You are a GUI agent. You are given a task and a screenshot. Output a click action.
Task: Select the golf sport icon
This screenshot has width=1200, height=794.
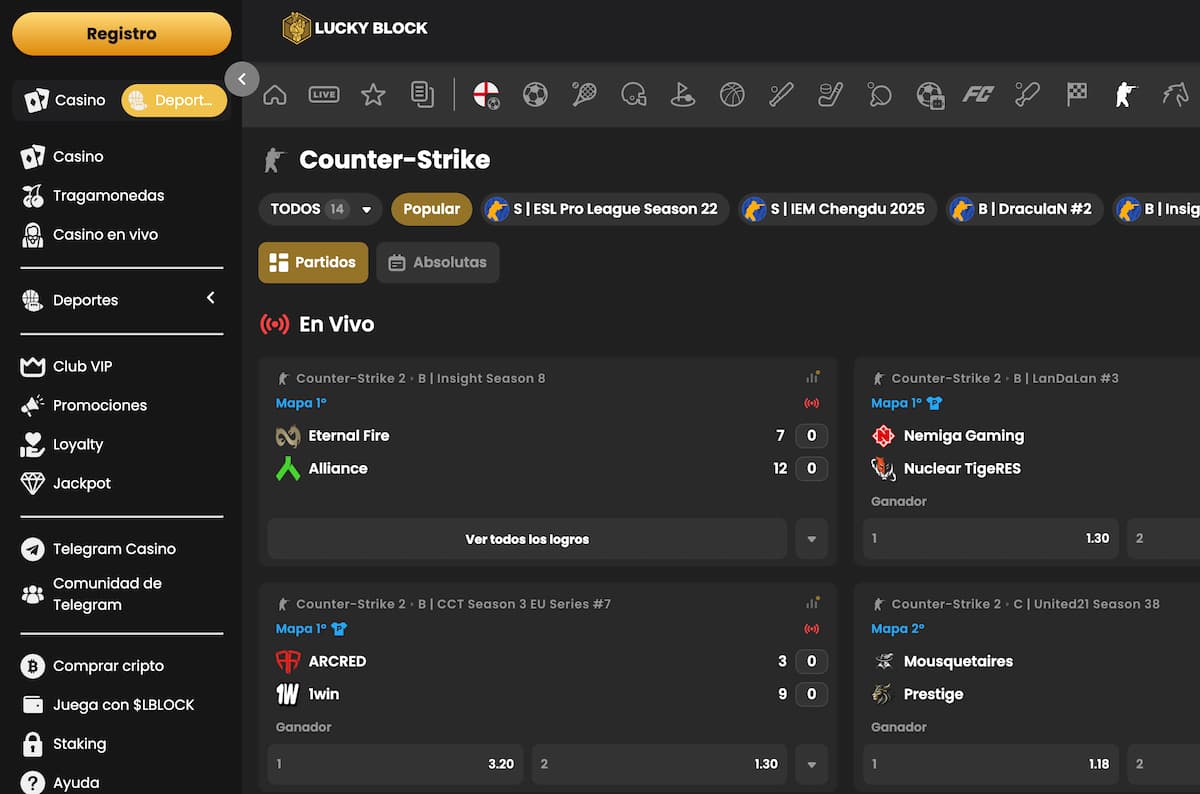683,95
